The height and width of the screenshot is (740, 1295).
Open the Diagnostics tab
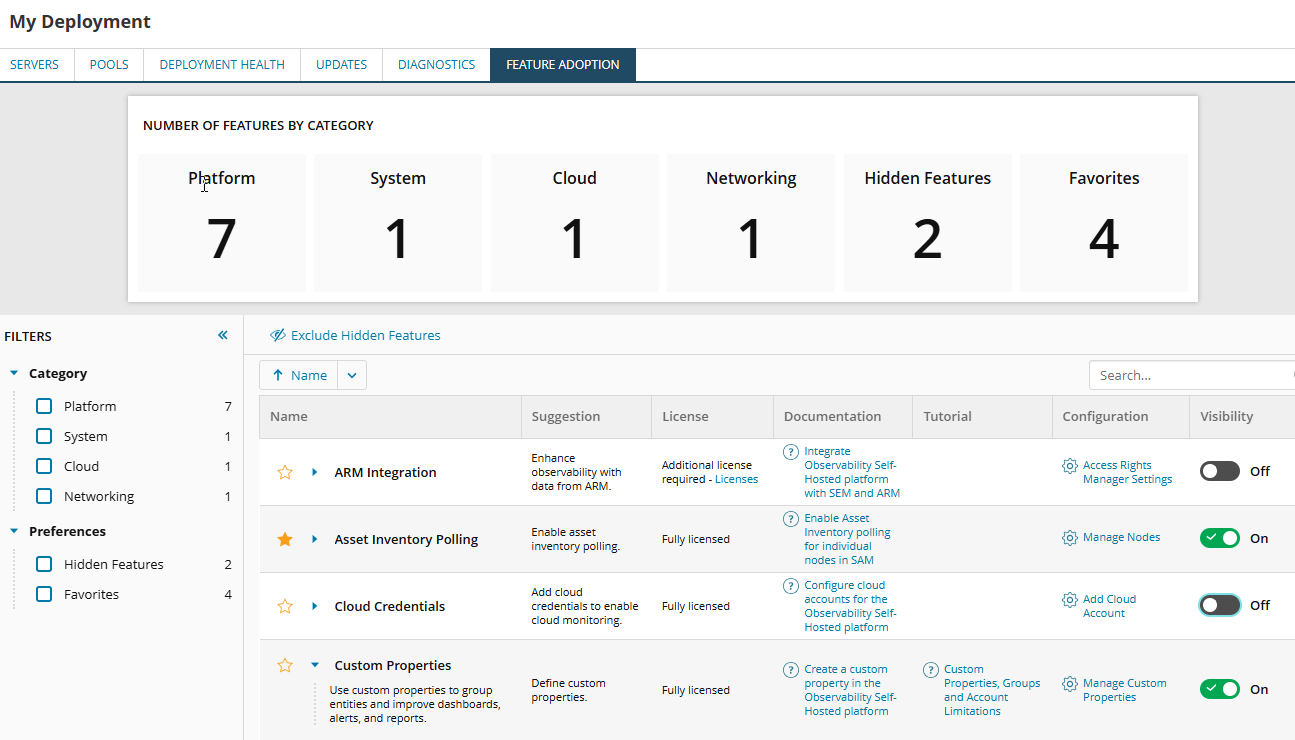[436, 65]
